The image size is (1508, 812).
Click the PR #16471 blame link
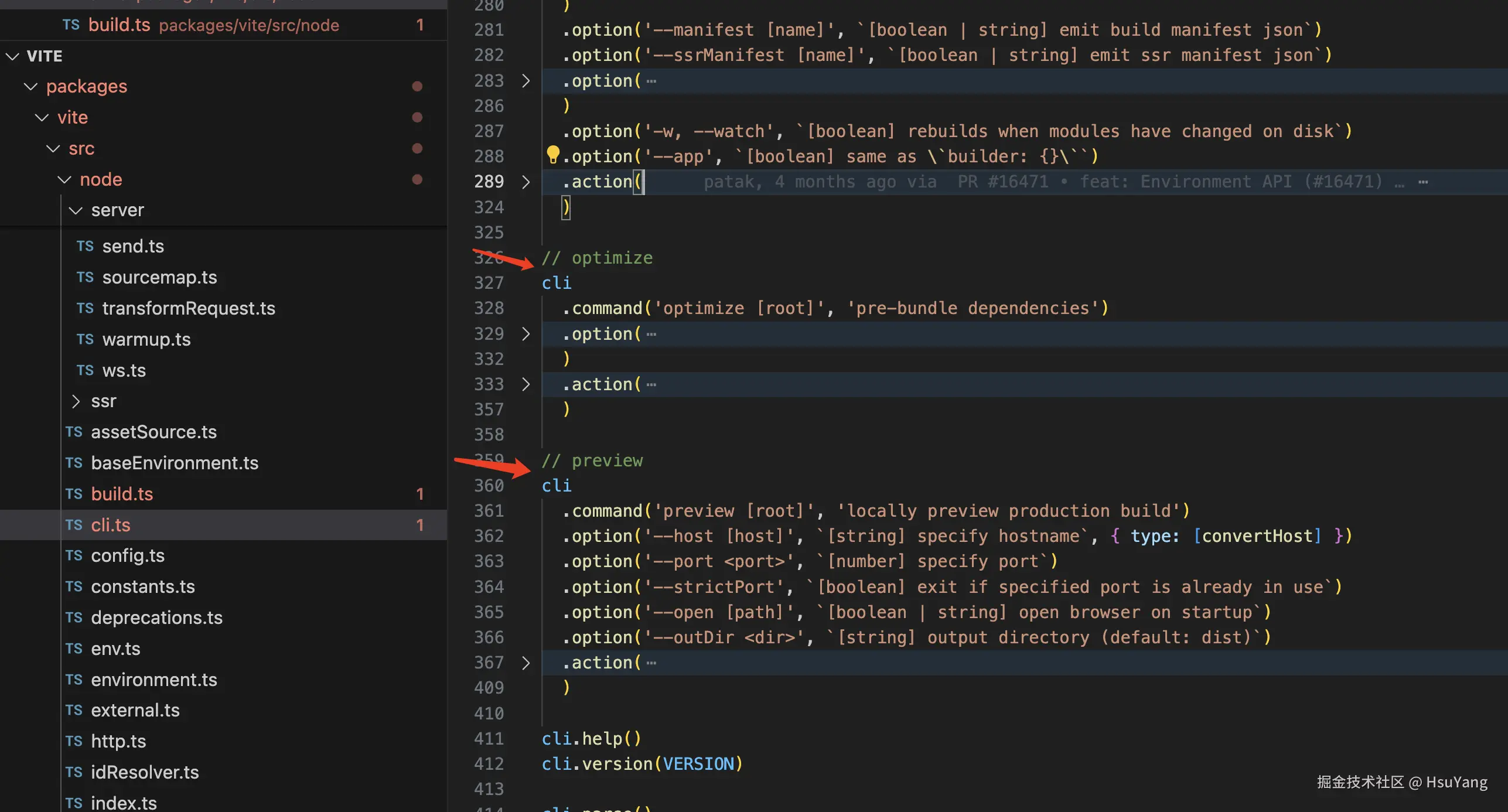click(1002, 182)
